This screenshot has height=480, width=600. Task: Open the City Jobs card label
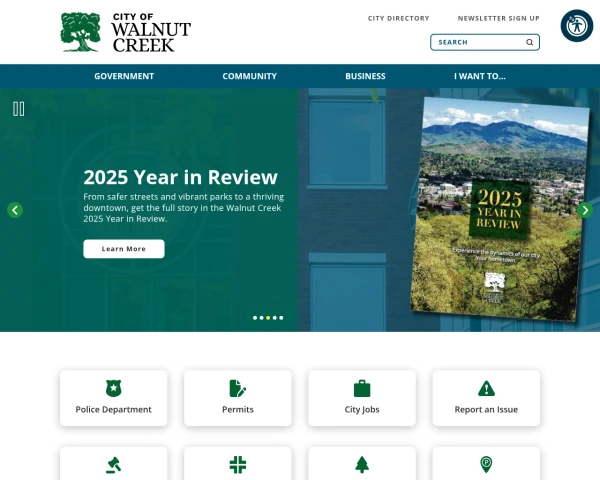coord(362,410)
